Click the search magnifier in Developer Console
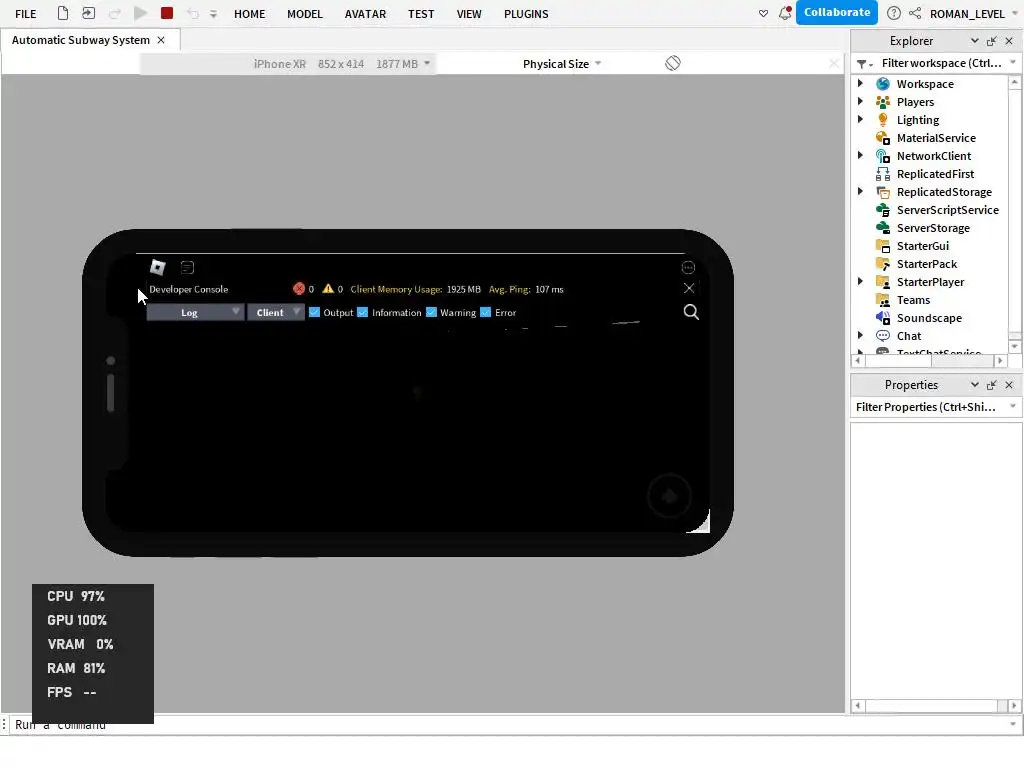 (691, 312)
